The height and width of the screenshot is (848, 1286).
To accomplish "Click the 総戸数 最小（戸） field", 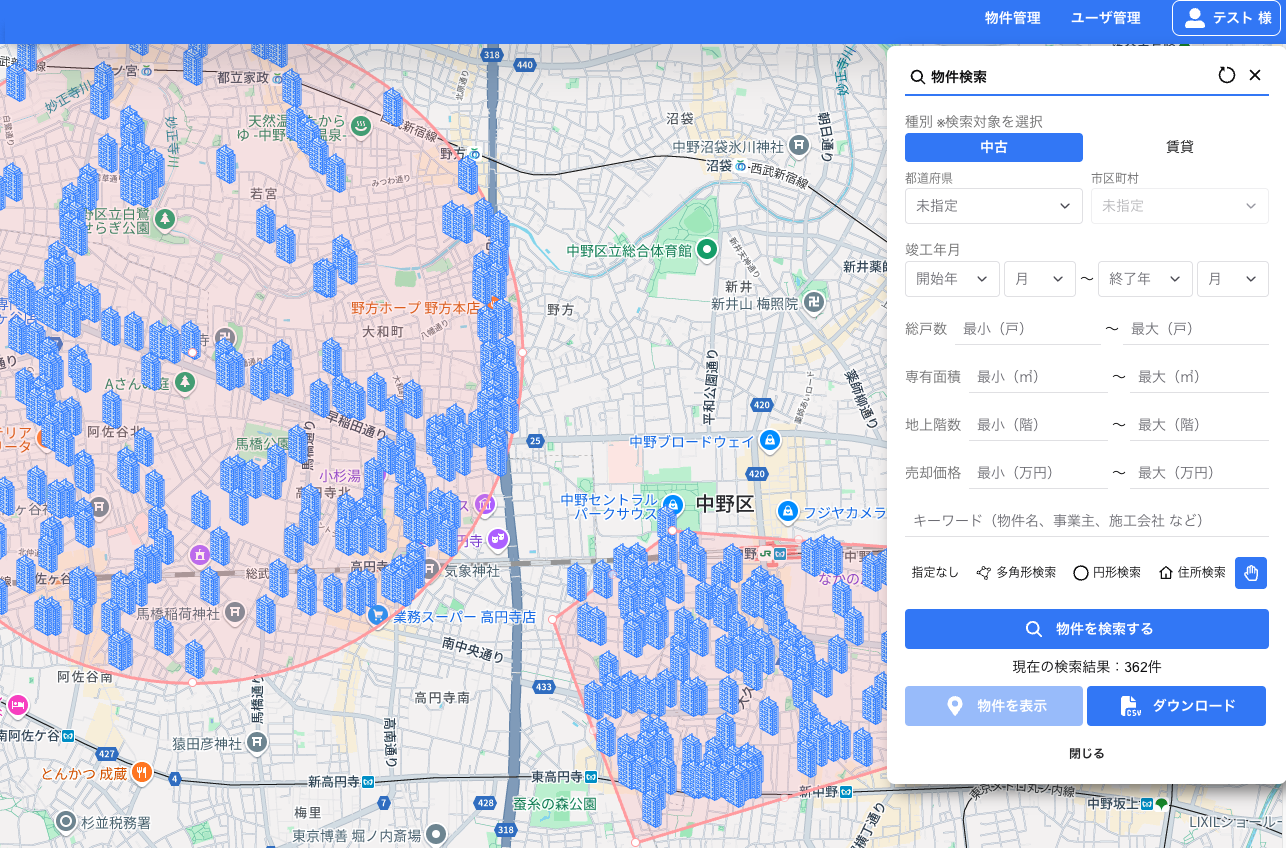I will coord(1027,328).
